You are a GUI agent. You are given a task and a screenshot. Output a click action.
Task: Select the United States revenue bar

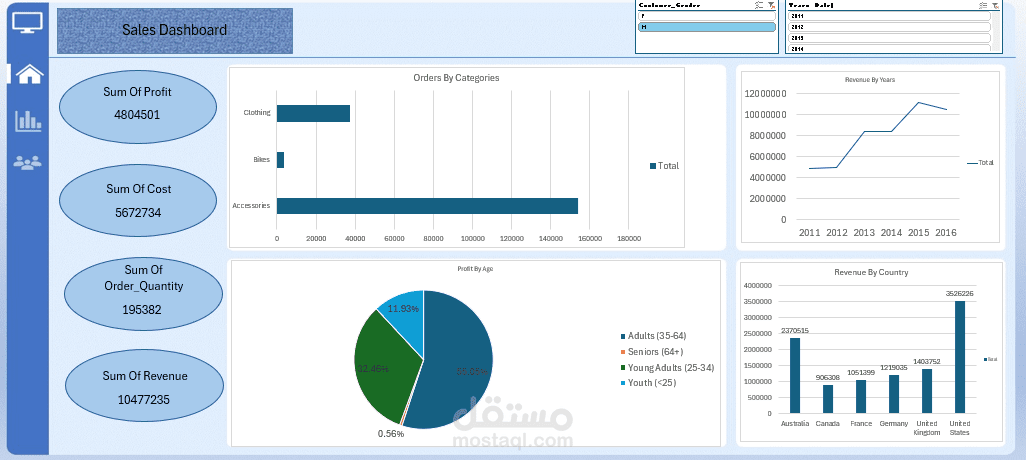click(x=960, y=357)
